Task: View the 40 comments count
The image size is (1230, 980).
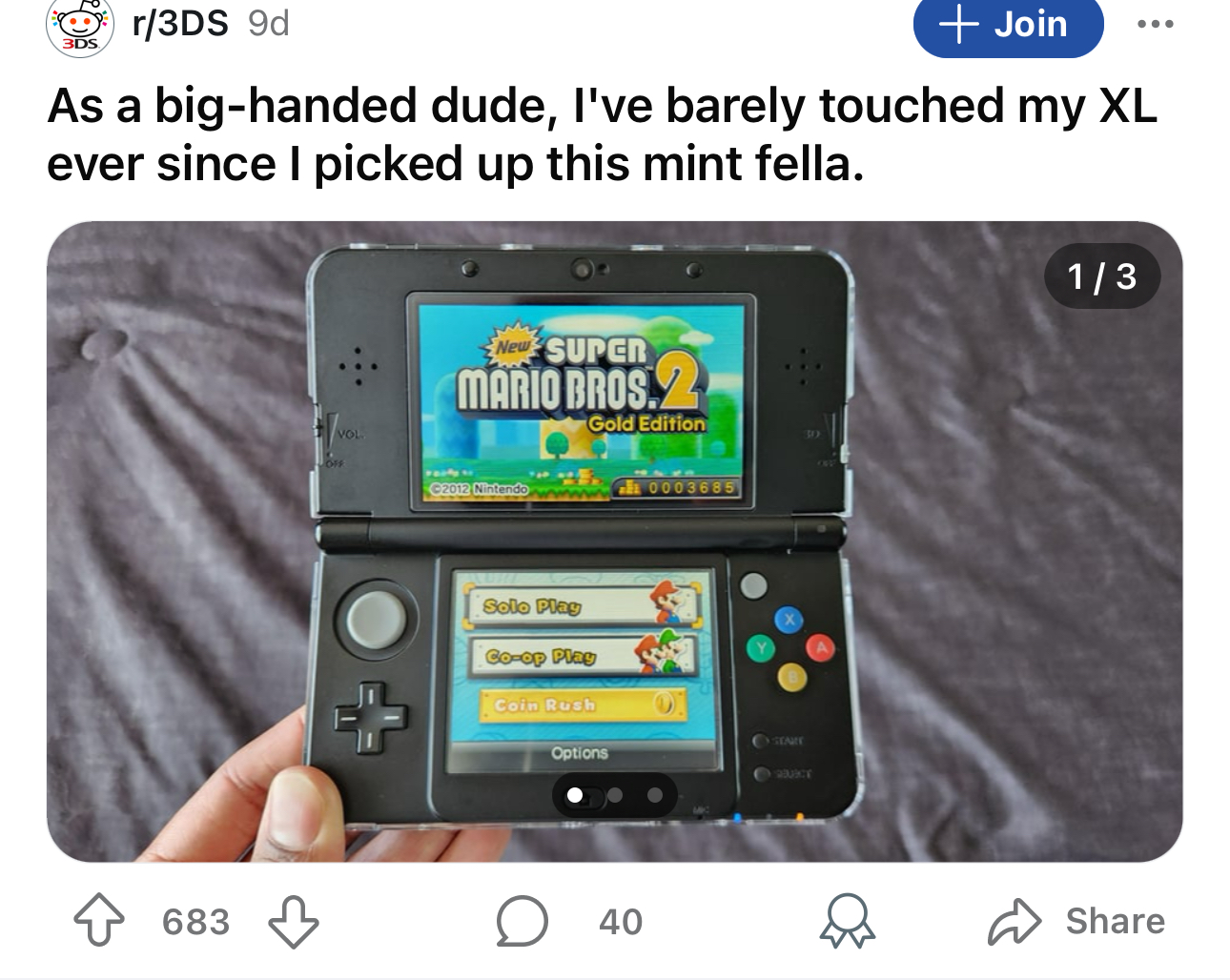Action: 621,922
